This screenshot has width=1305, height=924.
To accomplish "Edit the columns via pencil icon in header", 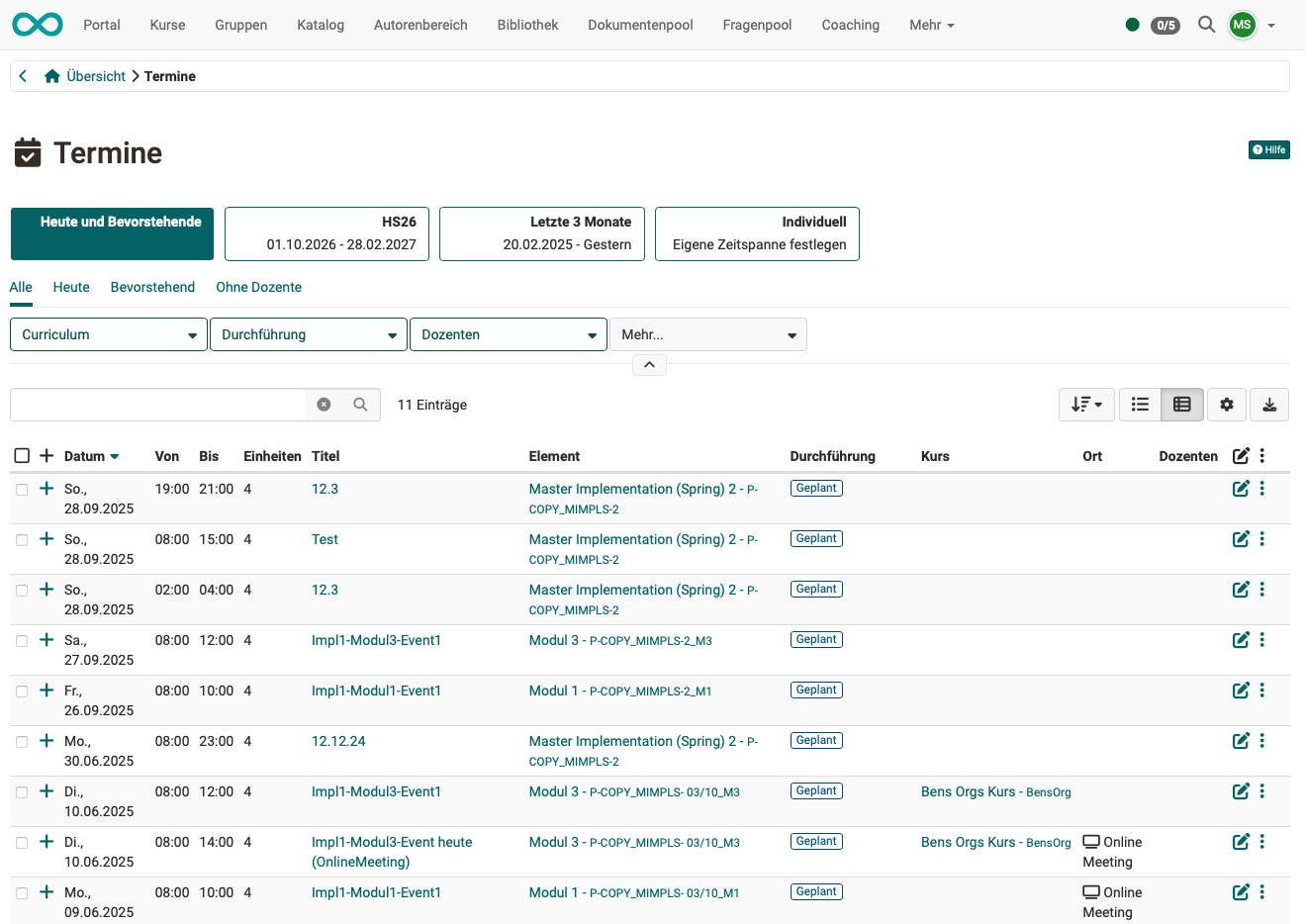I will pyautogui.click(x=1242, y=455).
